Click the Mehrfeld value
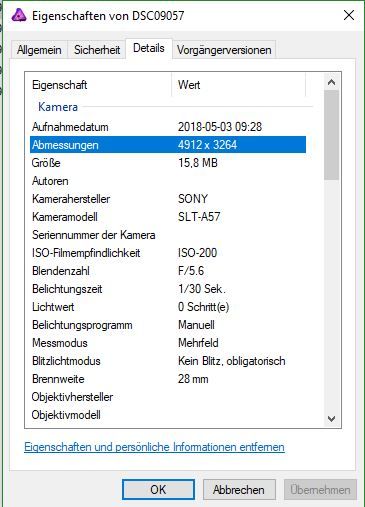Screen dimensions: 365x507 tap(198, 343)
